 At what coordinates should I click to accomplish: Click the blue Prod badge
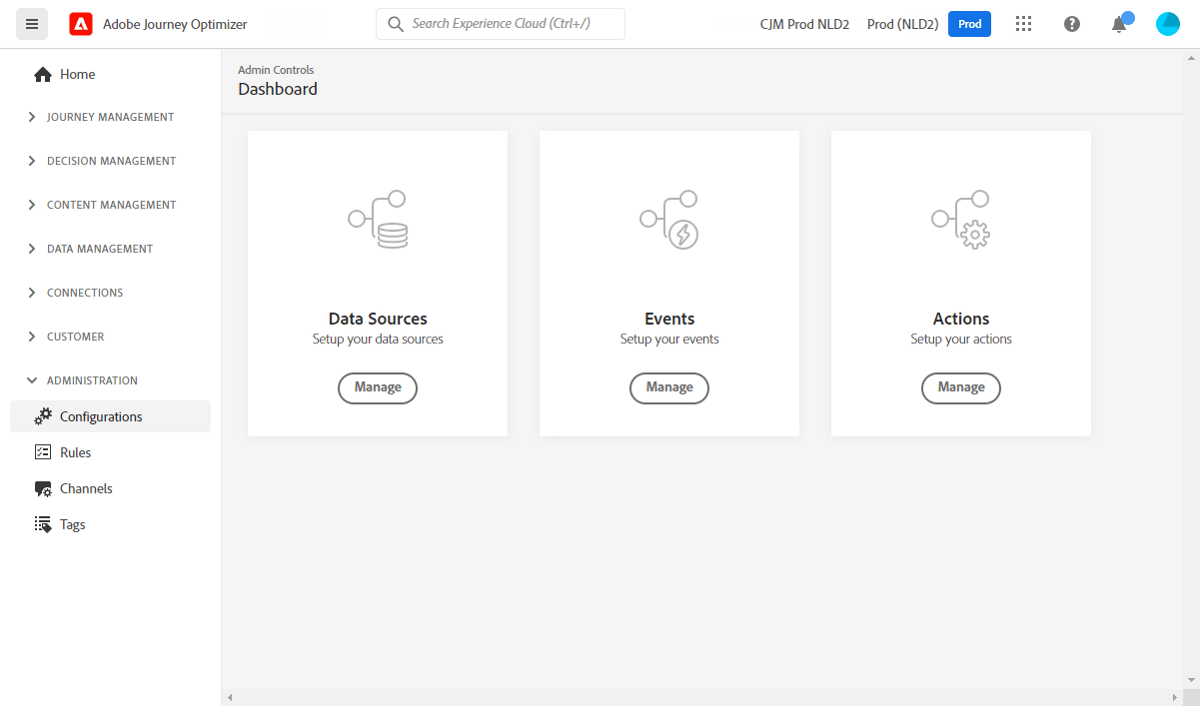coord(969,23)
